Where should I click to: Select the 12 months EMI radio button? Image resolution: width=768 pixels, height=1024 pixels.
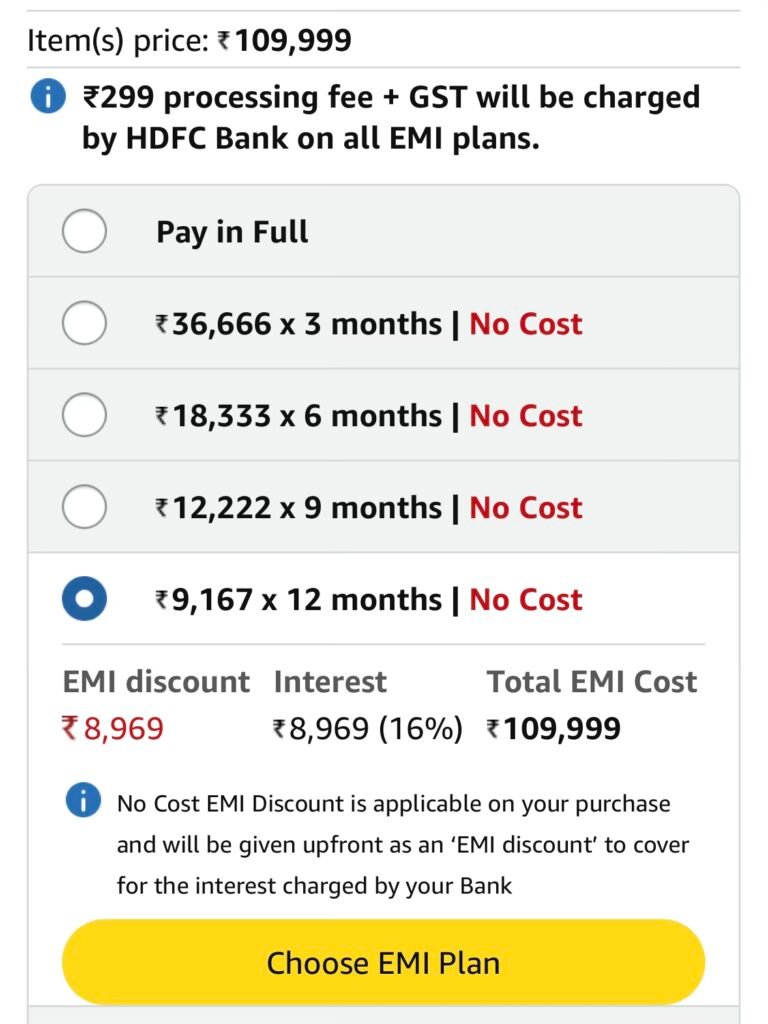pos(84,600)
